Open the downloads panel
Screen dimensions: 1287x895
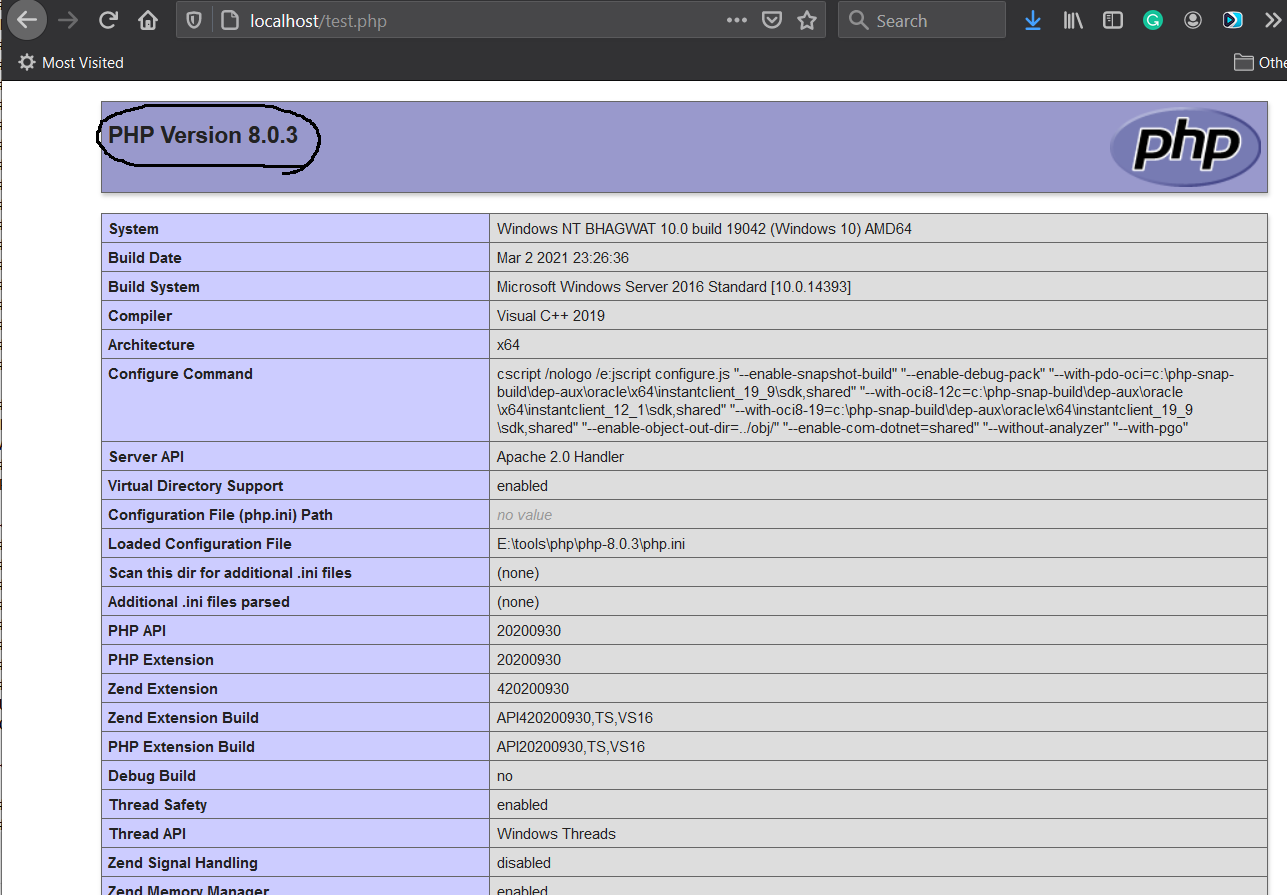tap(1033, 20)
